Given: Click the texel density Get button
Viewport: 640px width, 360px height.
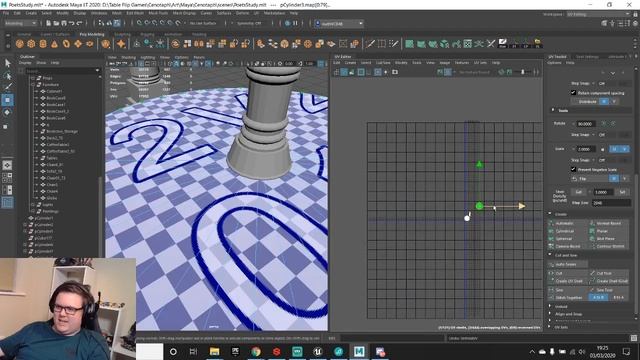Looking at the screenshot, I should click(578, 191).
